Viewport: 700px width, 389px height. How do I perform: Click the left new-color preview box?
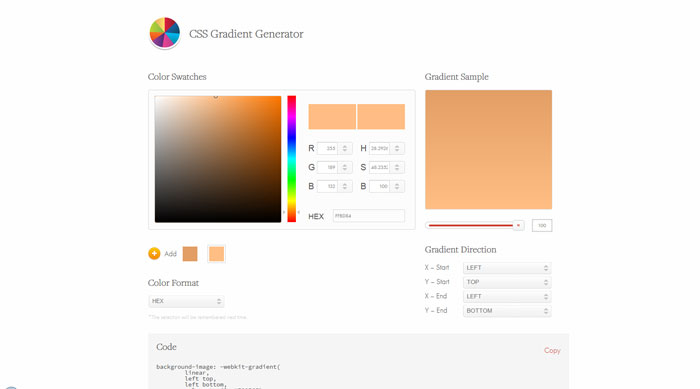[332, 117]
